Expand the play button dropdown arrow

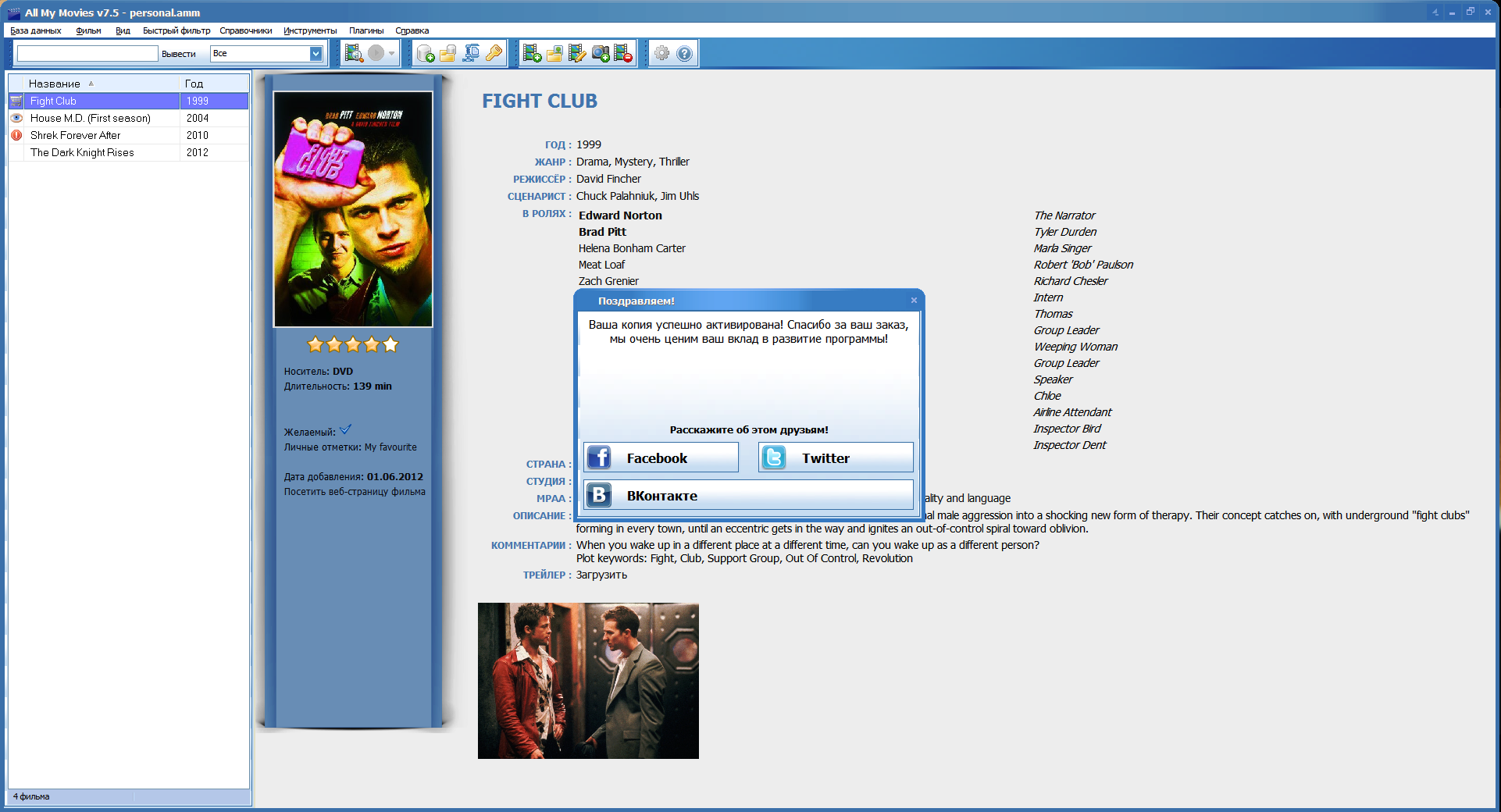click(x=392, y=53)
